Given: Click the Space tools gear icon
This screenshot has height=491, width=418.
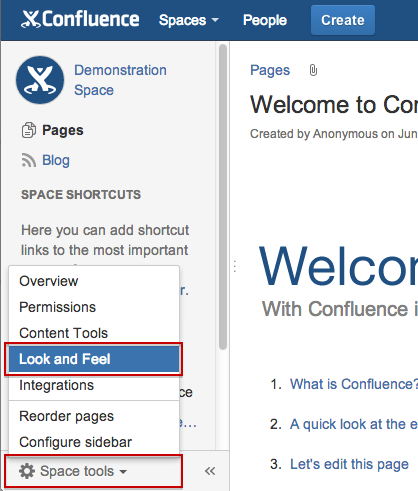Looking at the screenshot, I should click(x=27, y=471).
